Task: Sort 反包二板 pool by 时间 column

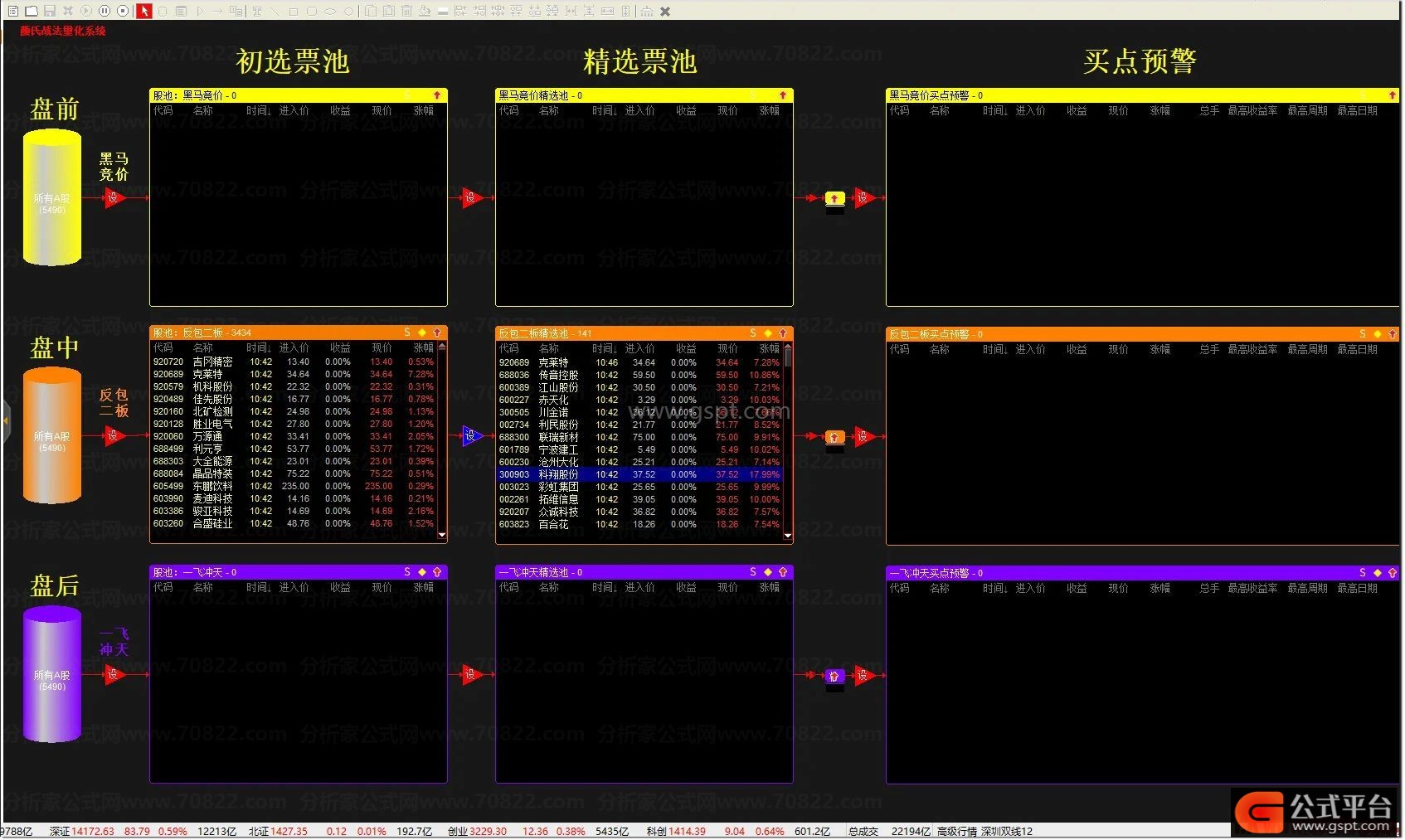Action: 258,348
